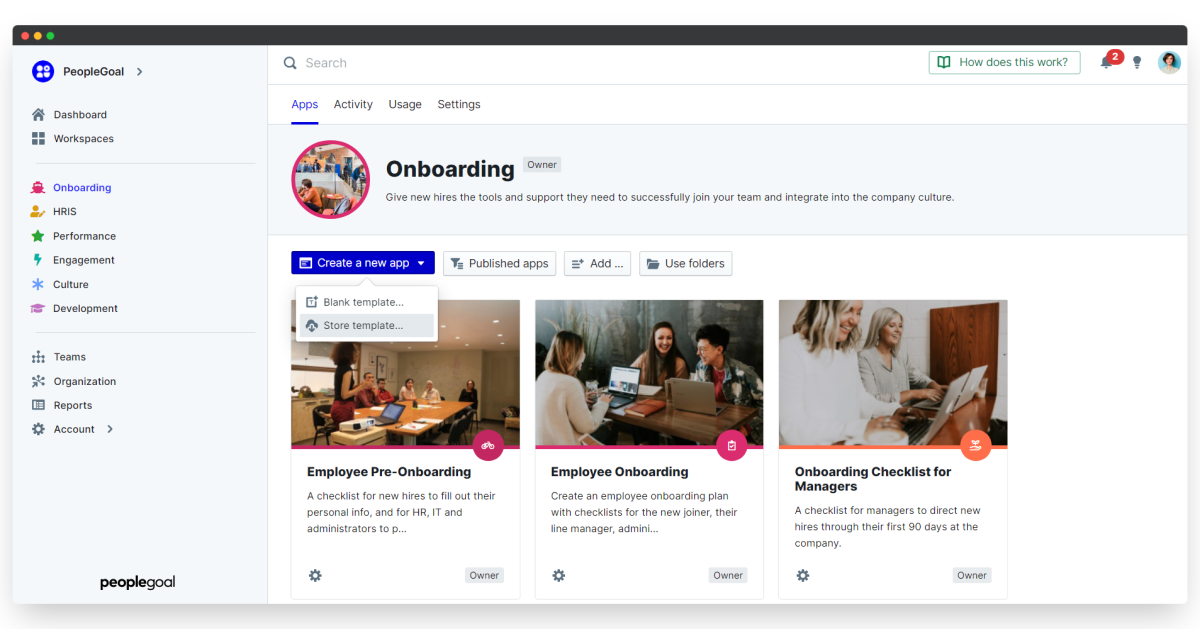Open the Employee Pre-Onboarding title
This screenshot has height=629, width=1200.
(389, 472)
